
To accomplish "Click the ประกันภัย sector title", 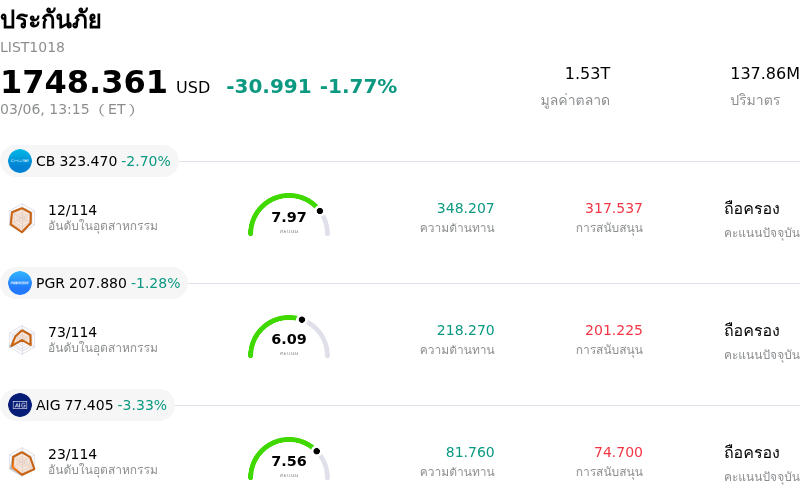I will coord(51,20).
